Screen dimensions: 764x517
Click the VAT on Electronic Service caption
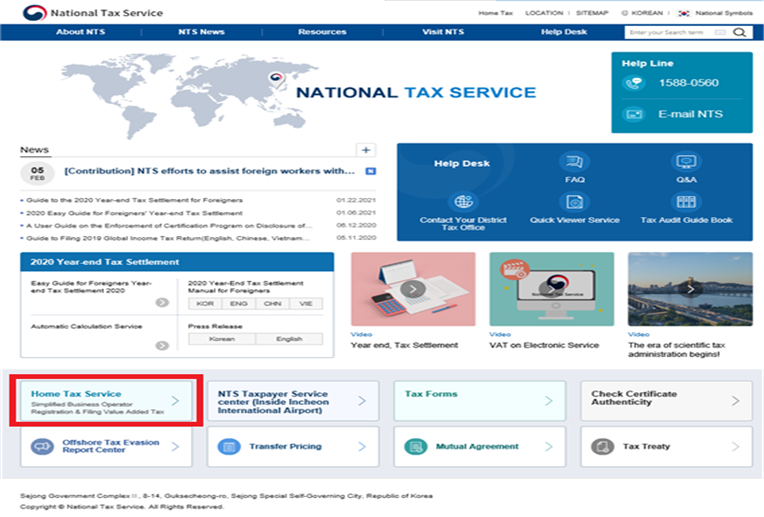point(544,345)
